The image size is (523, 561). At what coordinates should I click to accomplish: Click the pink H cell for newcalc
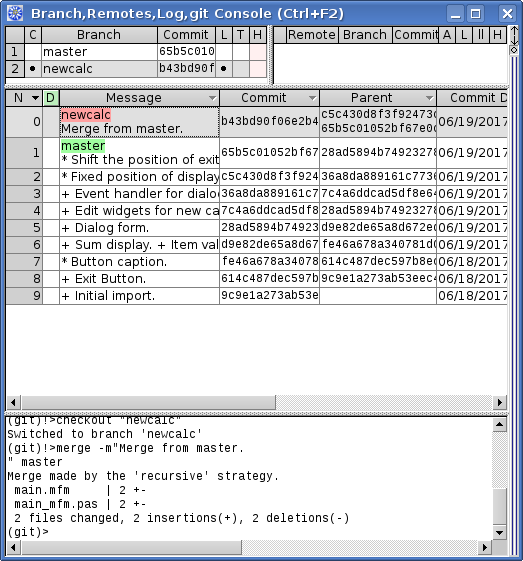[x=258, y=69]
